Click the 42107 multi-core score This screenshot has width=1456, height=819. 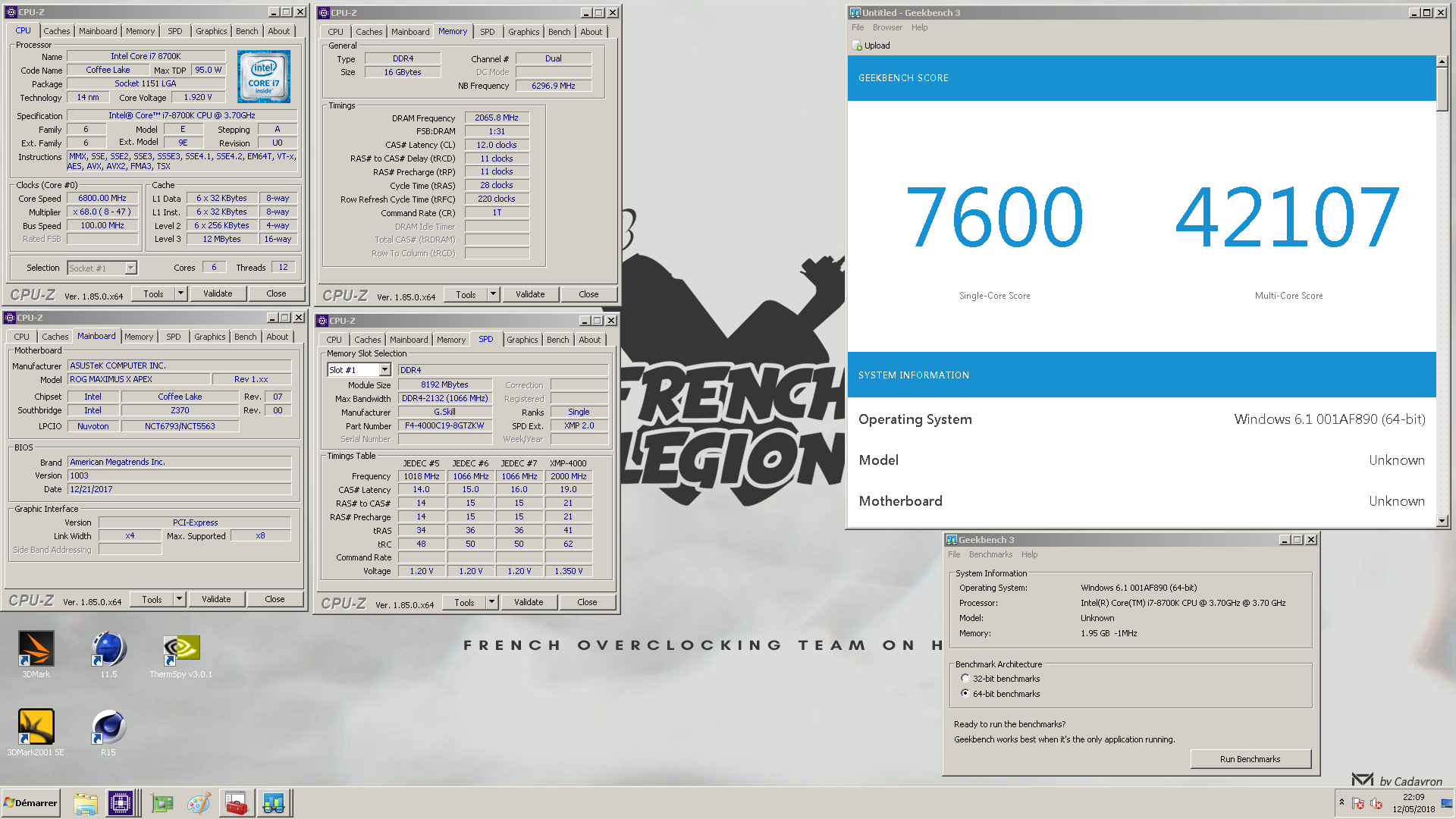[1288, 218]
